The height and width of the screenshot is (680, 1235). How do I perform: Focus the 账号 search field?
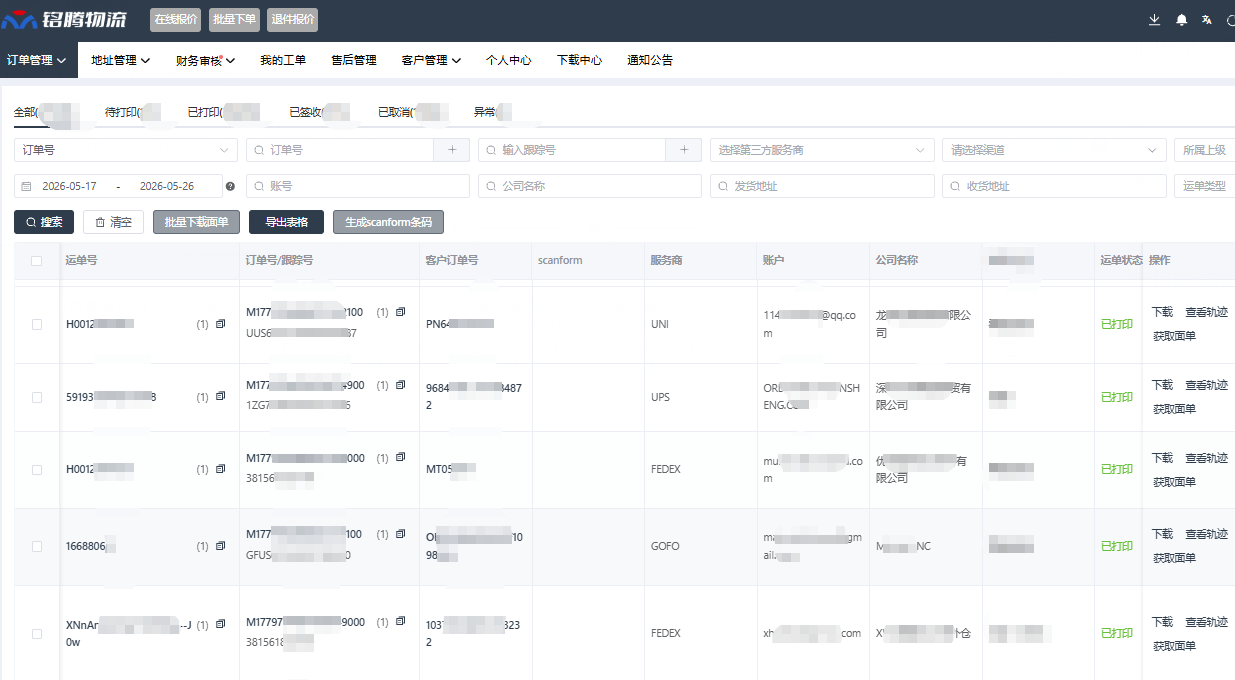coord(358,186)
